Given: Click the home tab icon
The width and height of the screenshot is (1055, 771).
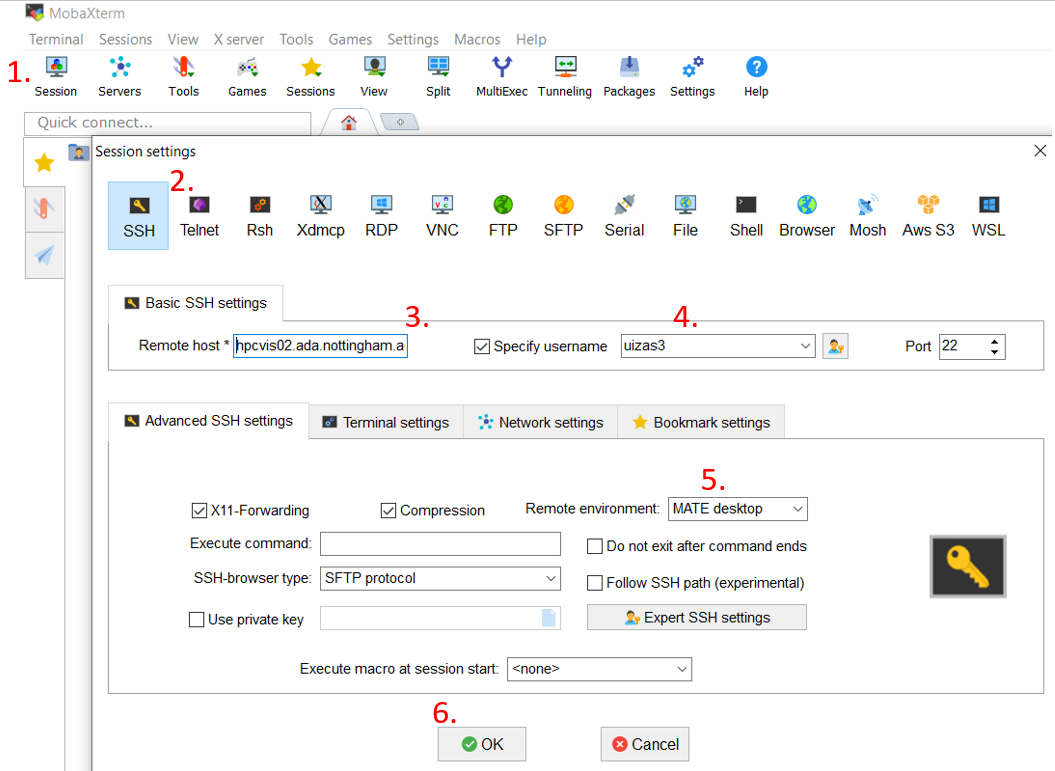Looking at the screenshot, I should [349, 122].
